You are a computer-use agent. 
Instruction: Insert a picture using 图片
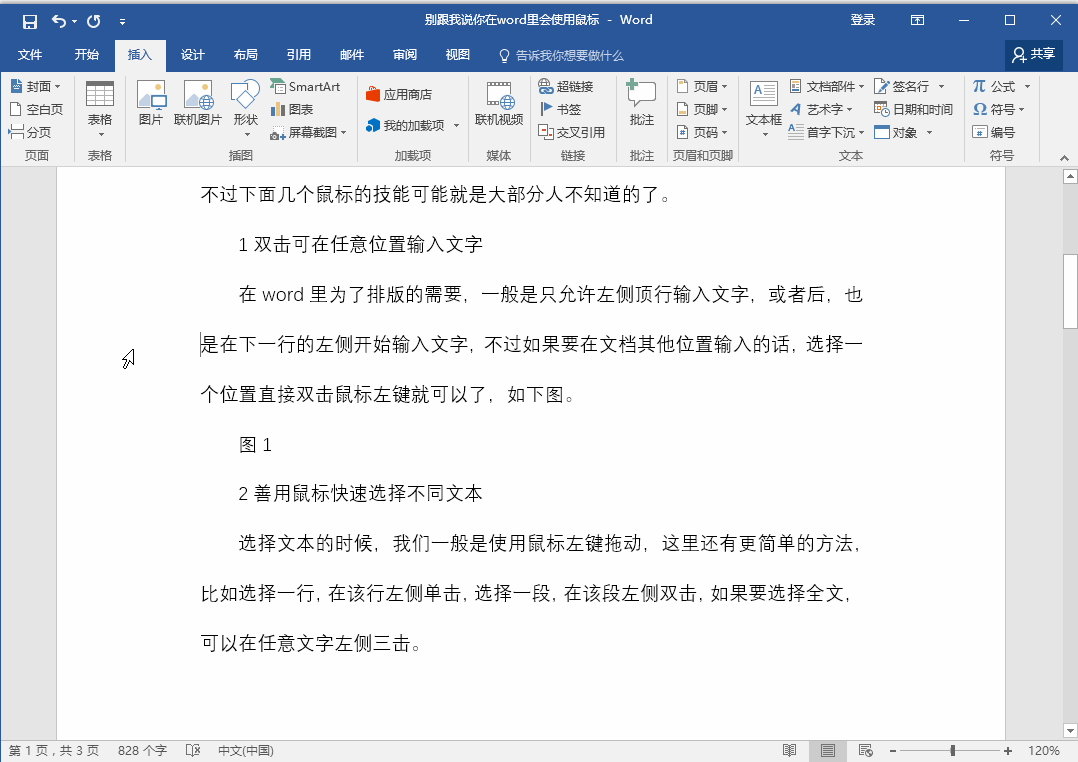tap(151, 103)
